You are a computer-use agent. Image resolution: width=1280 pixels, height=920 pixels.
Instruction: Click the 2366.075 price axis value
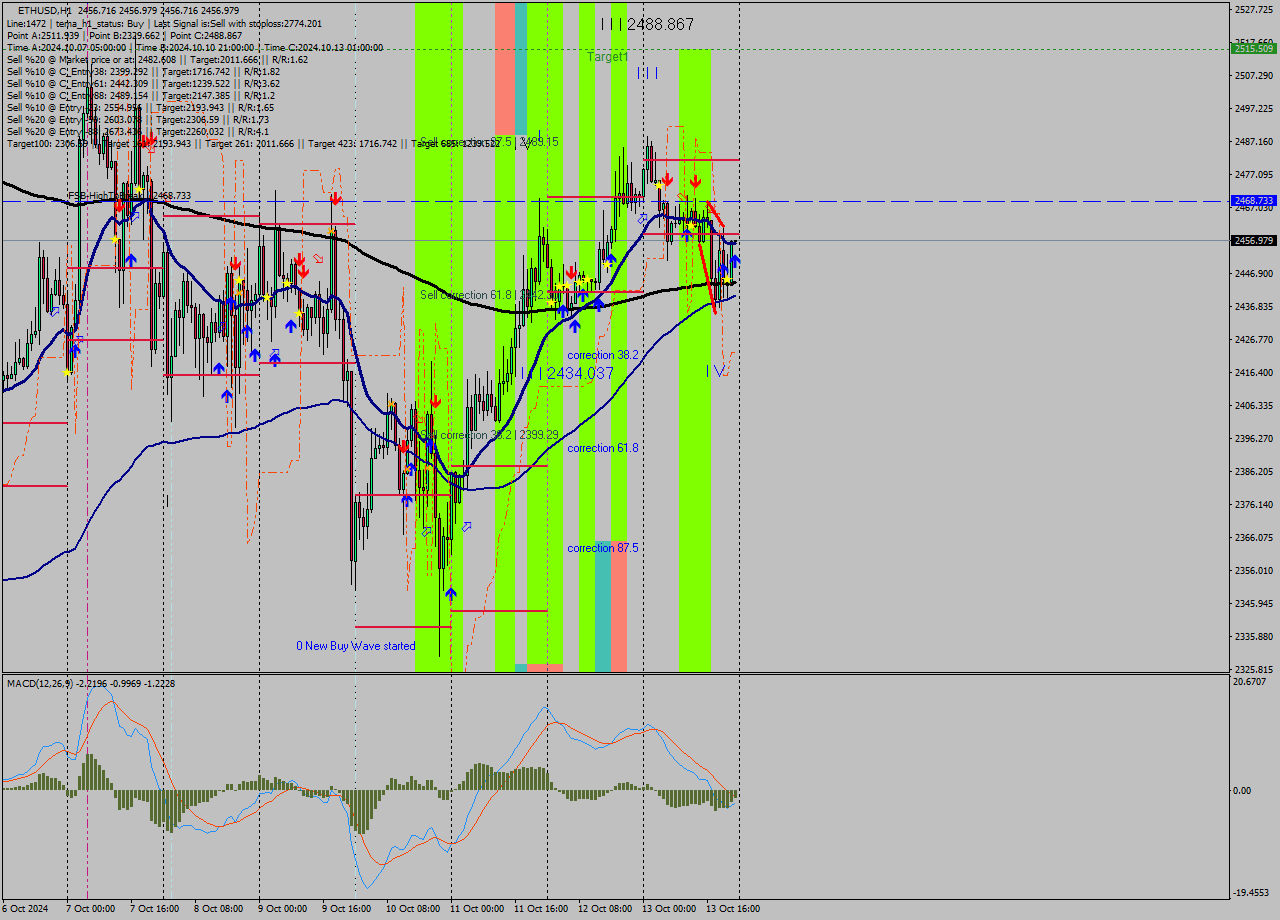[x=1253, y=537]
